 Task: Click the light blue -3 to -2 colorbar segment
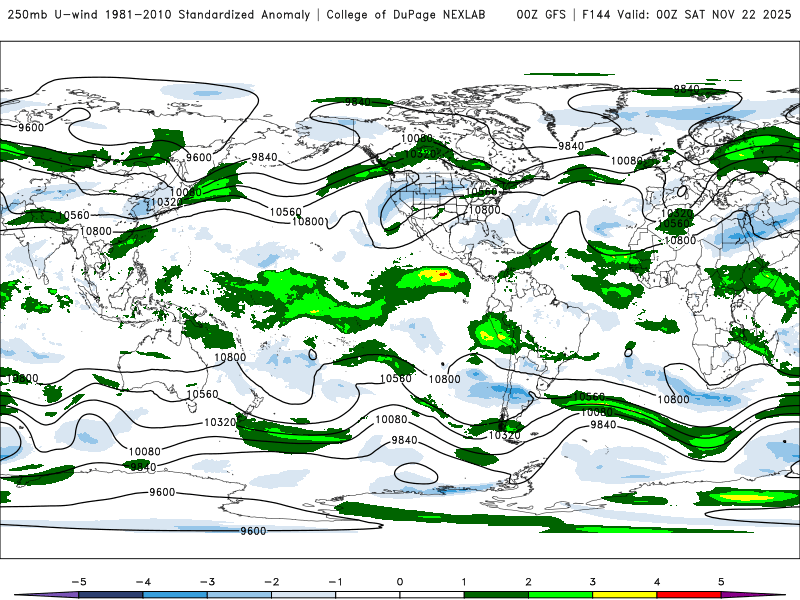tap(239, 595)
